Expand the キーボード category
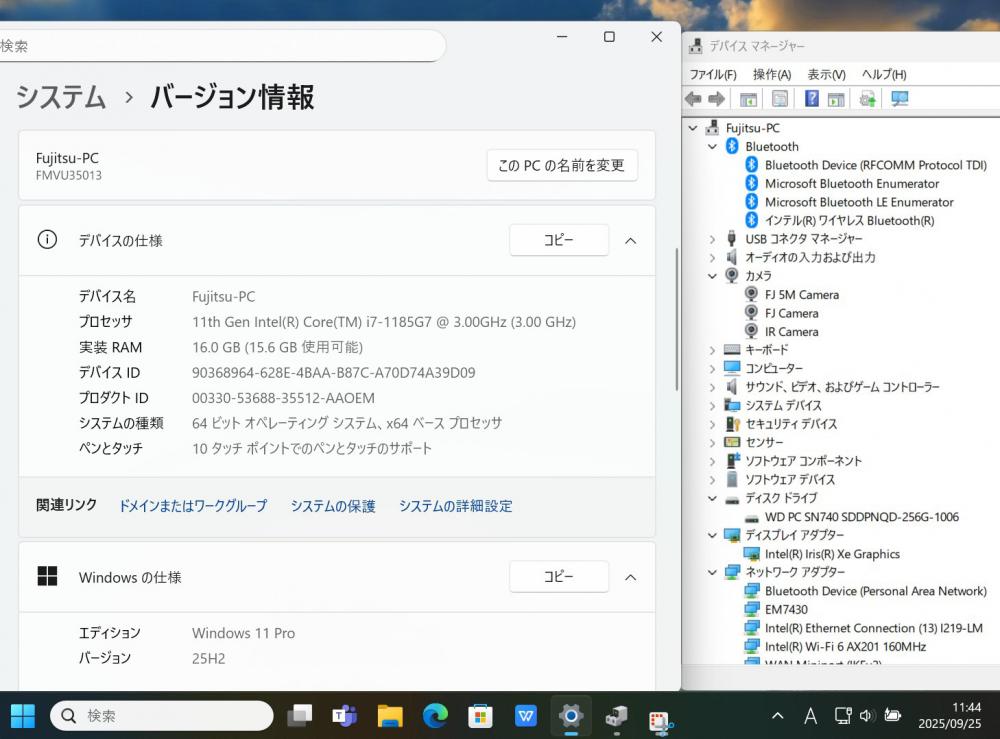The height and width of the screenshot is (739, 1000). [713, 350]
